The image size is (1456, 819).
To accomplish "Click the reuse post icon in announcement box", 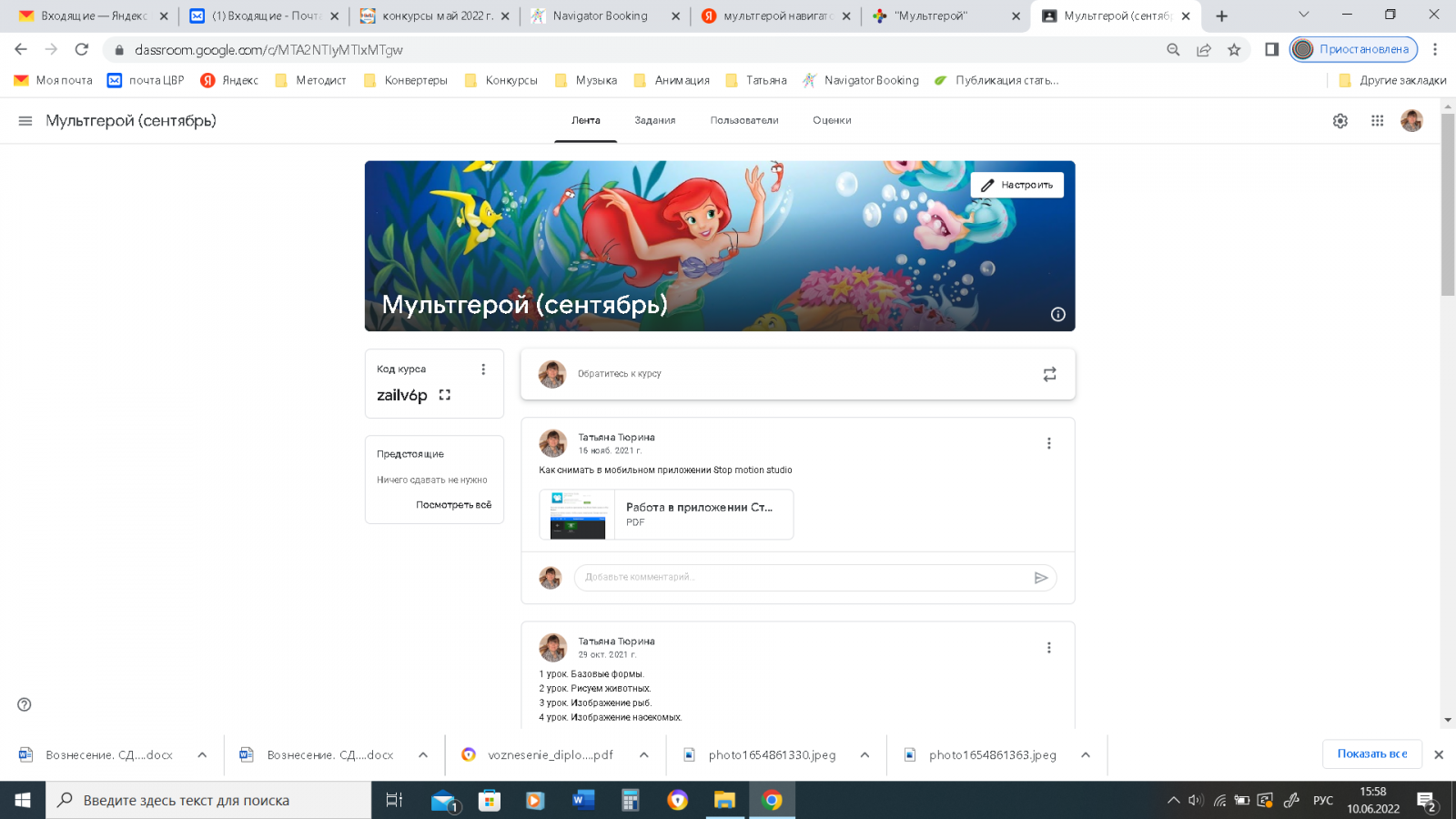I will click(x=1049, y=374).
